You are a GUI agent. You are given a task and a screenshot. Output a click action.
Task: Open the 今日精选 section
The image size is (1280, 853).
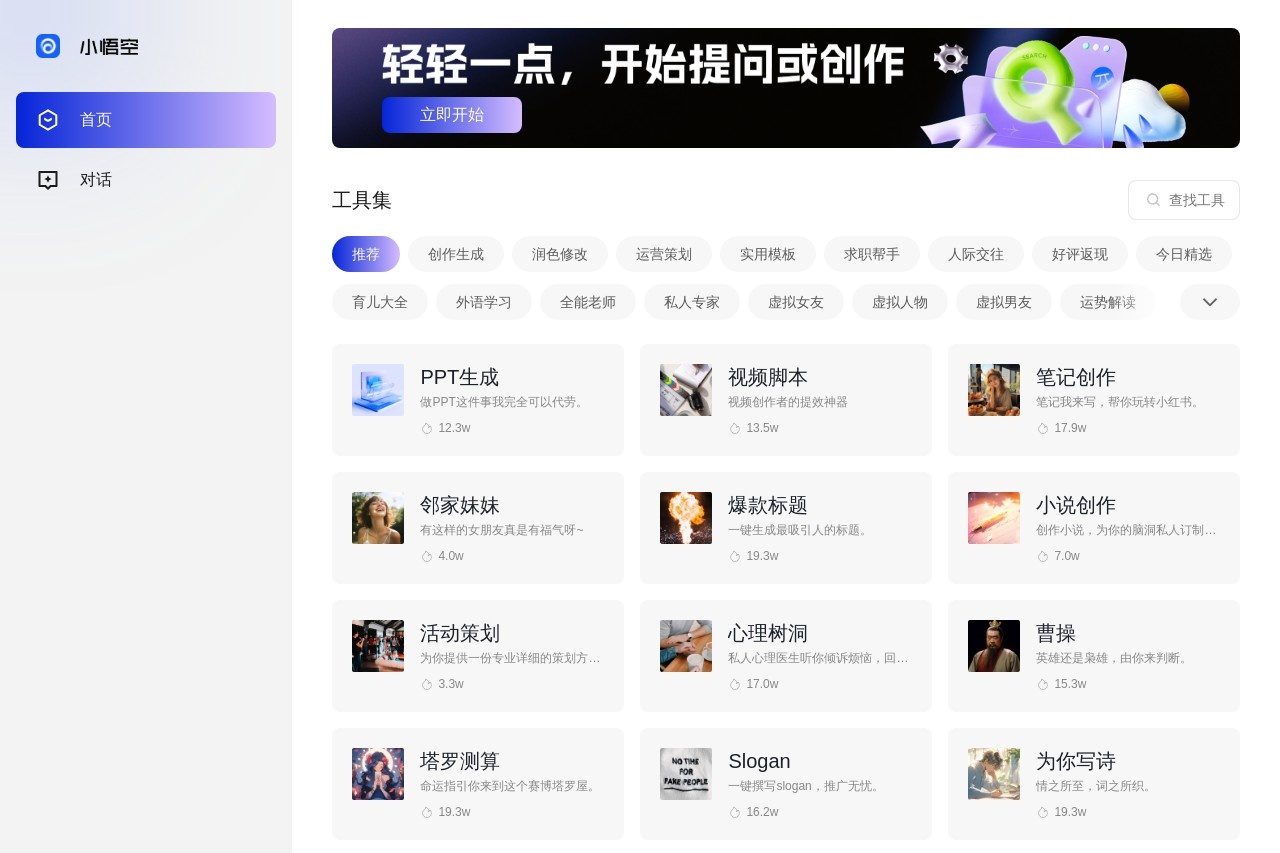pyautogui.click(x=1184, y=254)
